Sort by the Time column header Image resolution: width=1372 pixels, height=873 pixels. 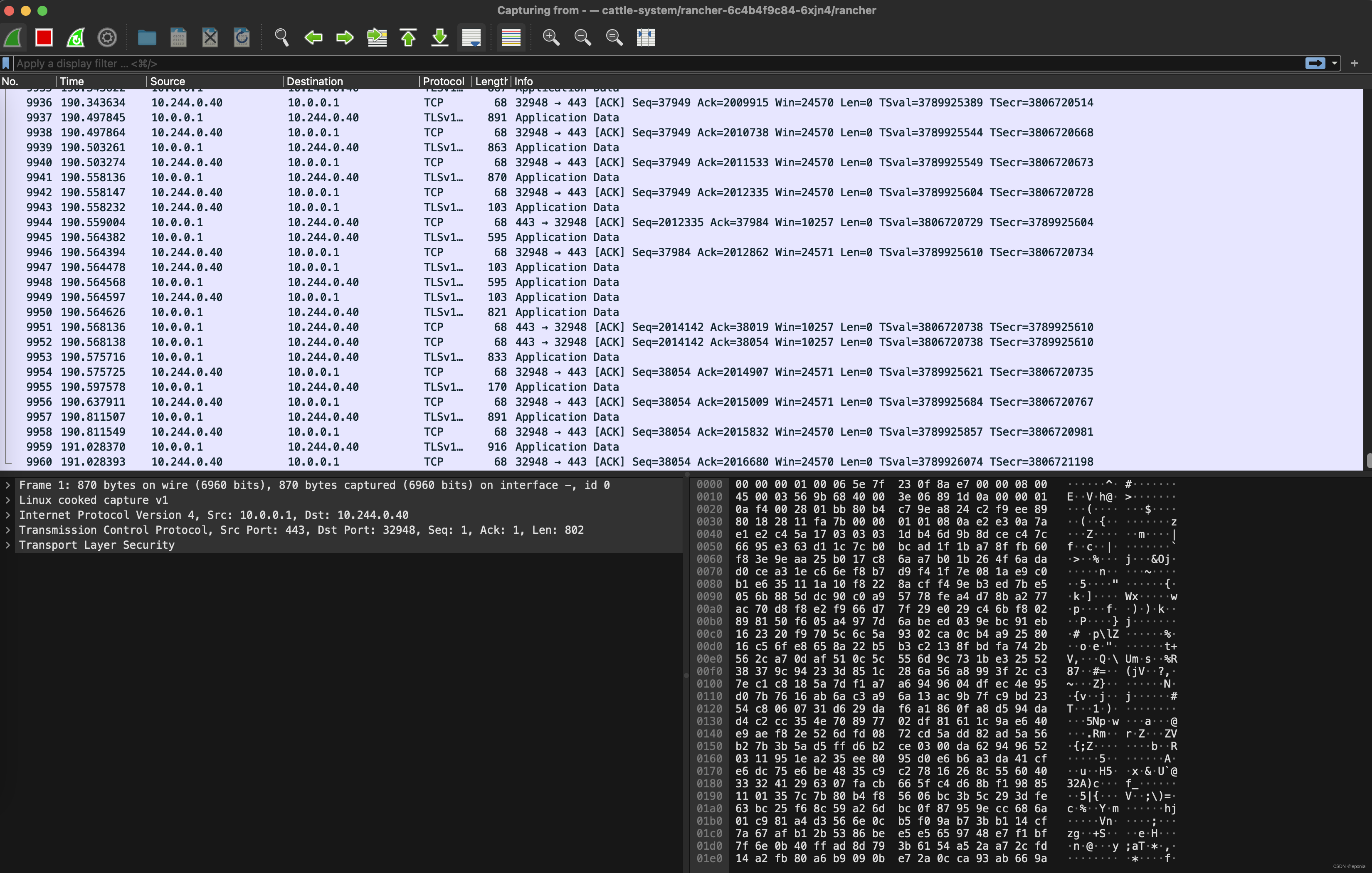(101, 81)
